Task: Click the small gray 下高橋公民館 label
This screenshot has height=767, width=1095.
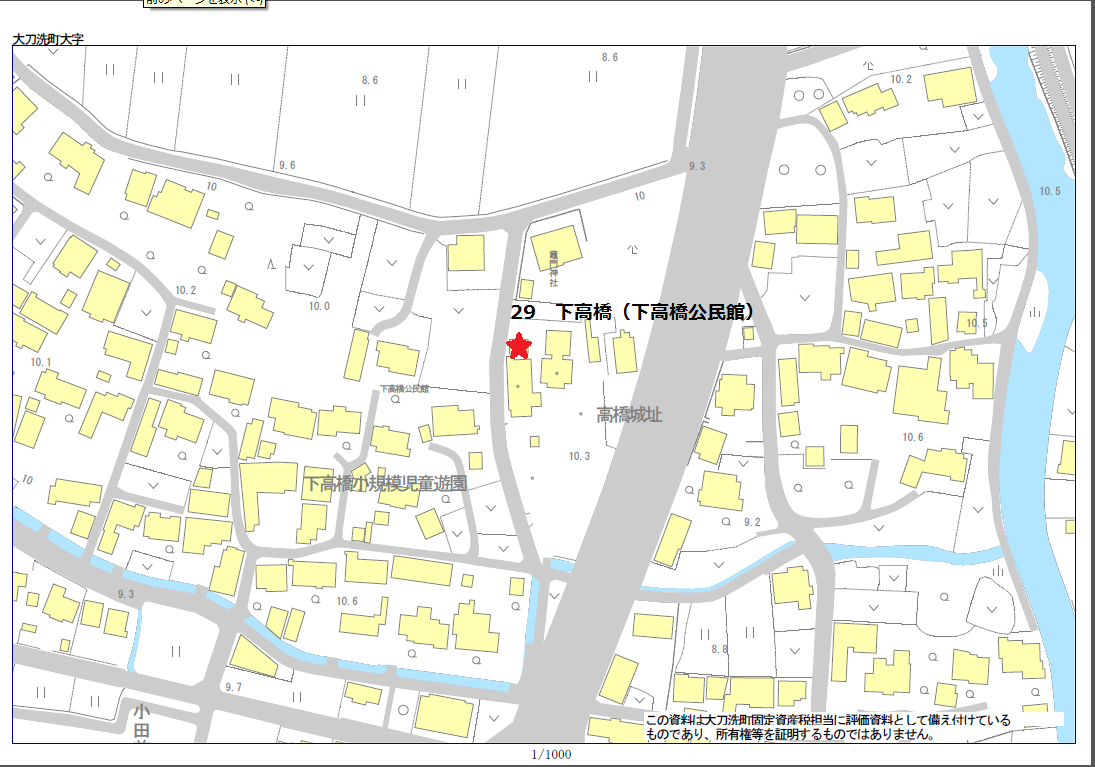Action: click(x=404, y=388)
